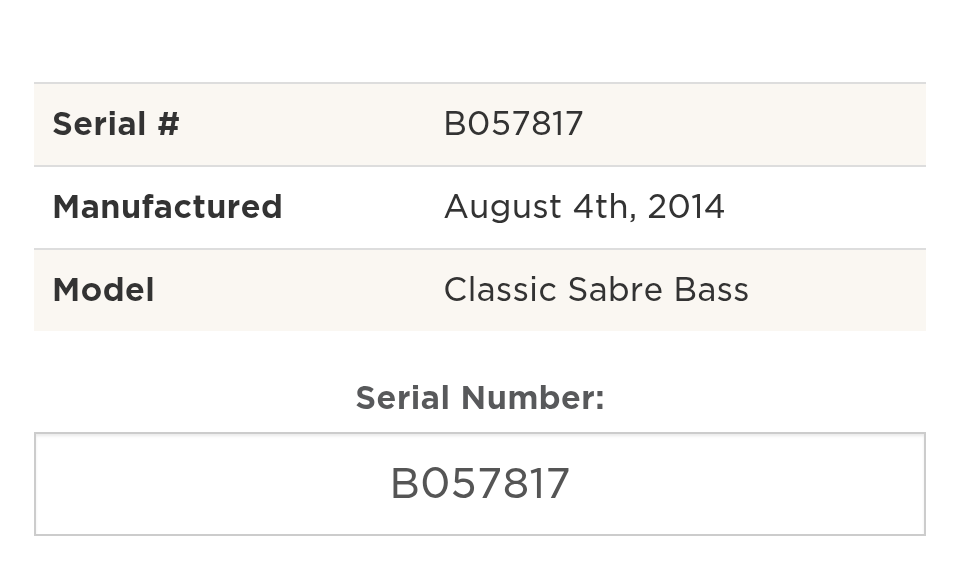Click the B057817 text inside the input box
Screen dimensions: 960x579
pyautogui.click(x=480, y=485)
